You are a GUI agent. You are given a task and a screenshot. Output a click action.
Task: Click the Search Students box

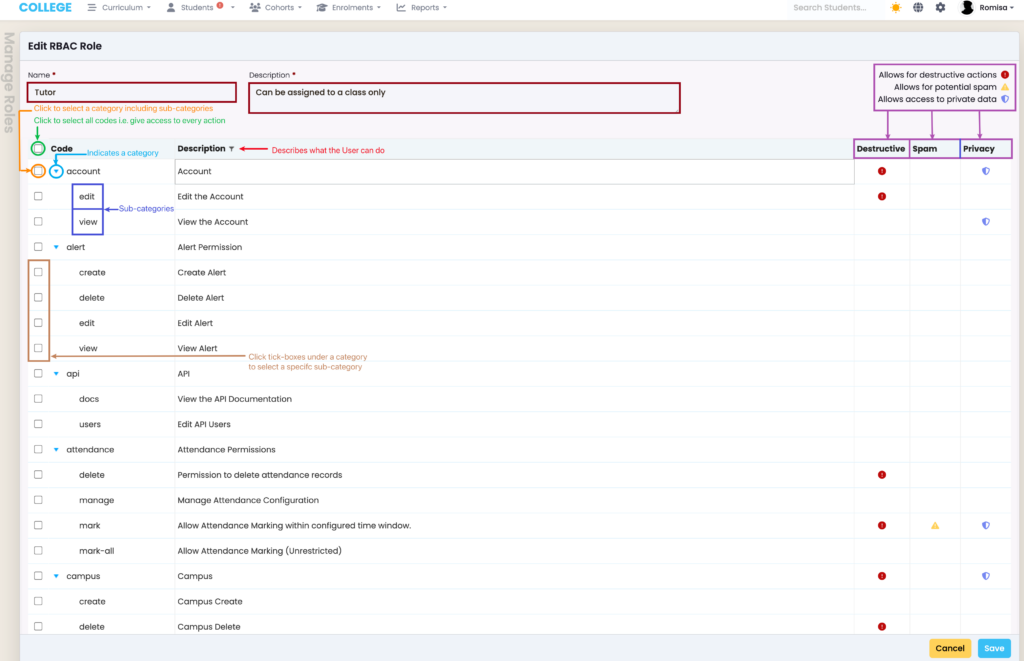click(x=830, y=8)
